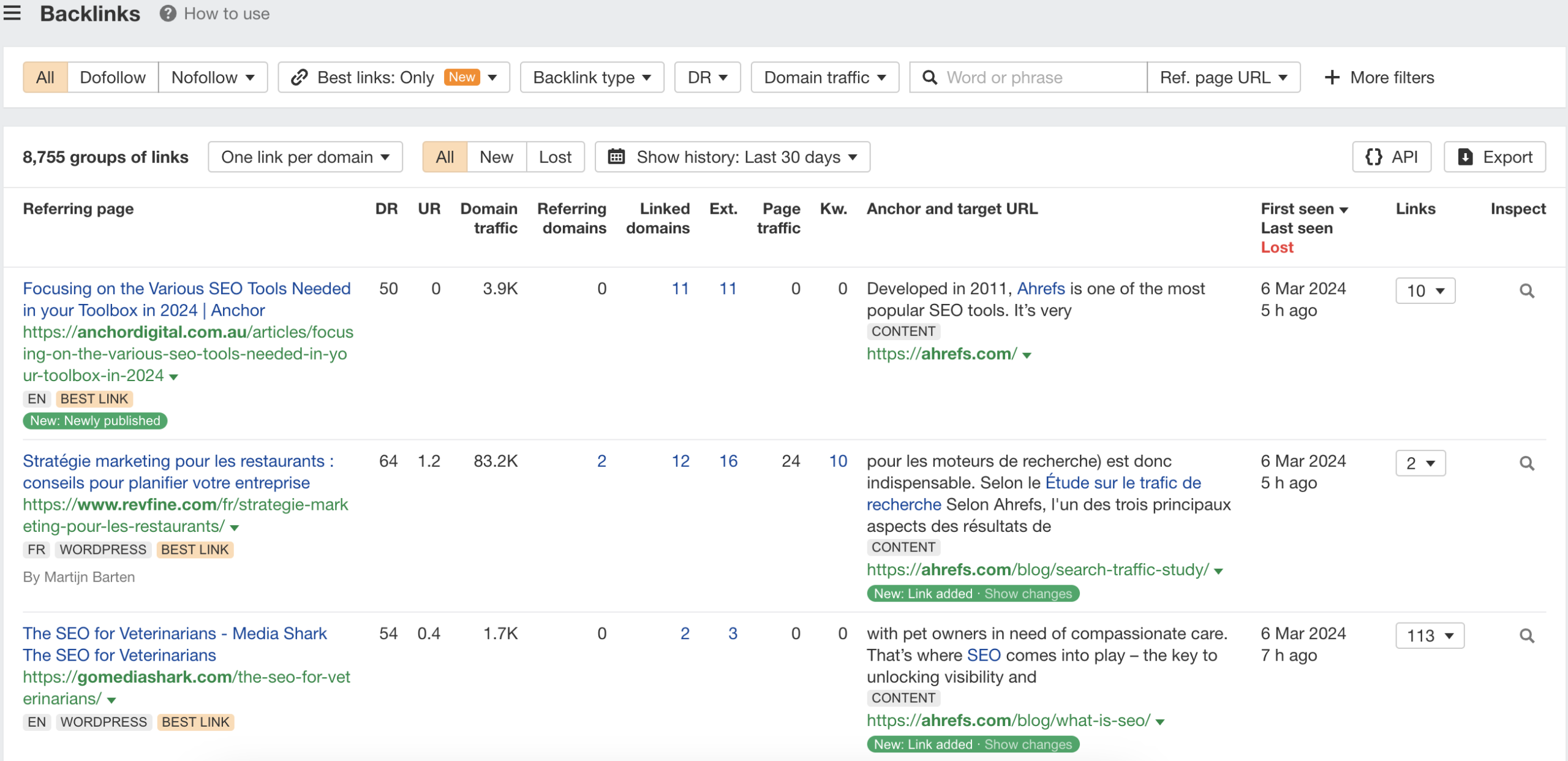Open the 10 links dropdown
This screenshot has width=1568, height=761.
tap(1425, 290)
